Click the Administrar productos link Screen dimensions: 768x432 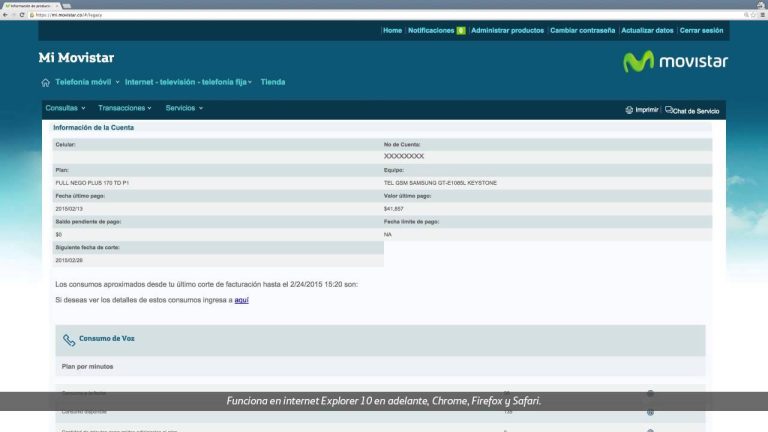(507, 31)
